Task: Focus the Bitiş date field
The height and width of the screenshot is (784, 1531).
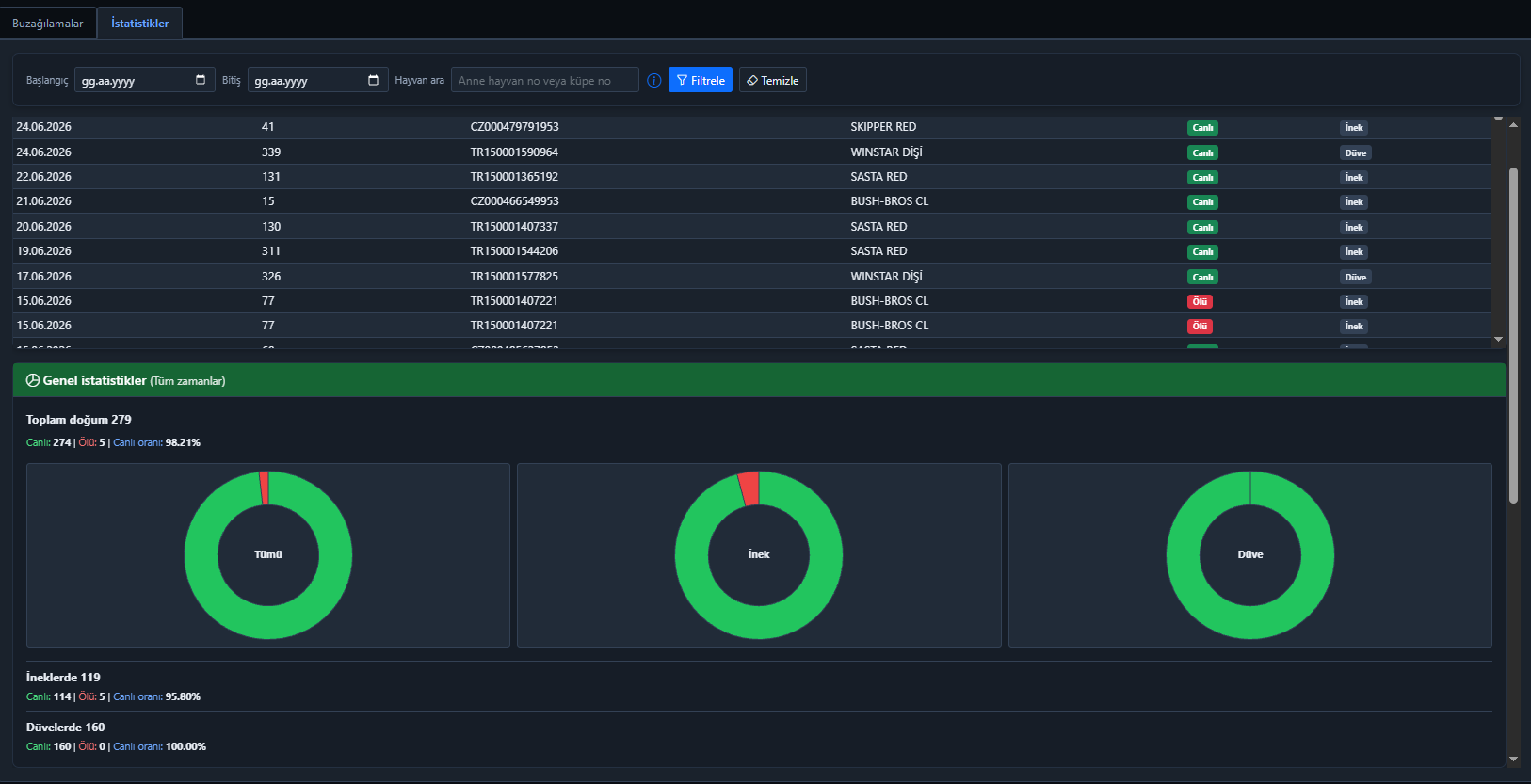Action: coord(318,80)
